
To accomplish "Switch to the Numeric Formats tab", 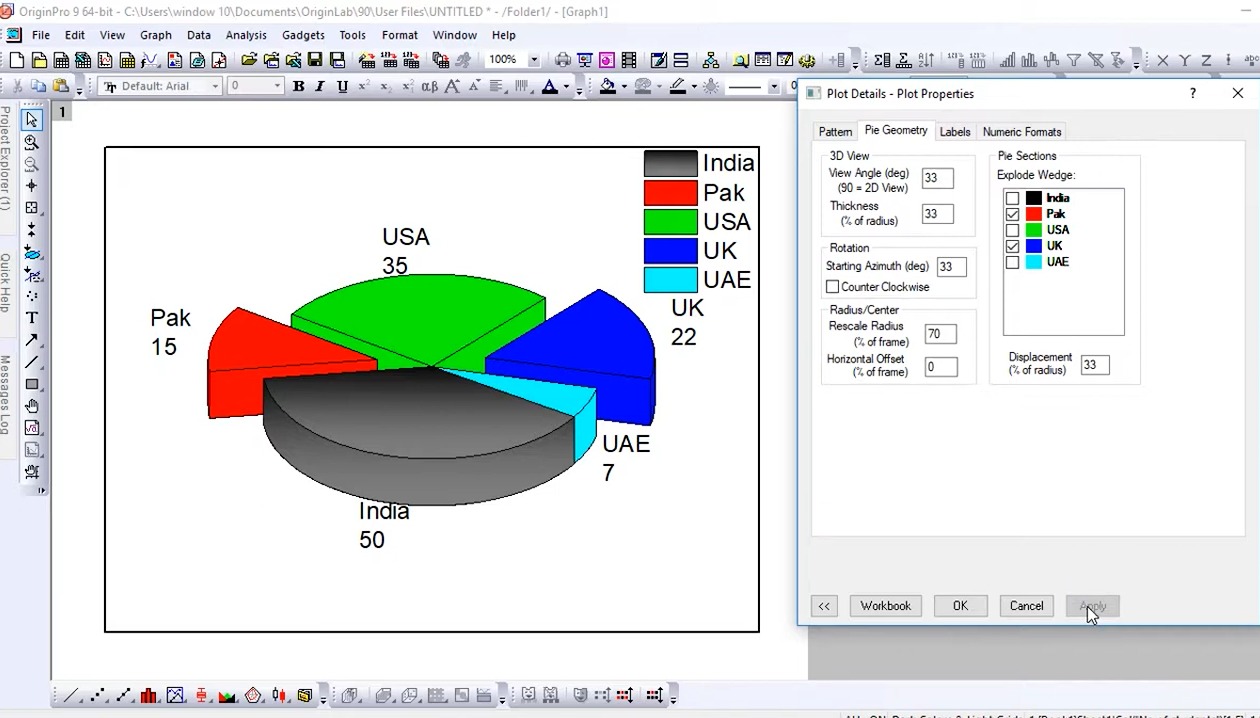I will (1022, 132).
